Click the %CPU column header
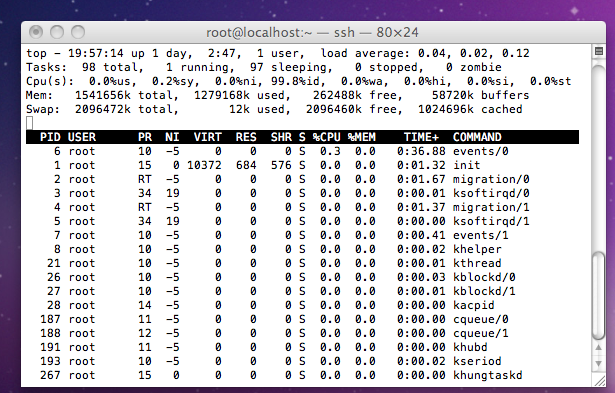 [x=326, y=137]
